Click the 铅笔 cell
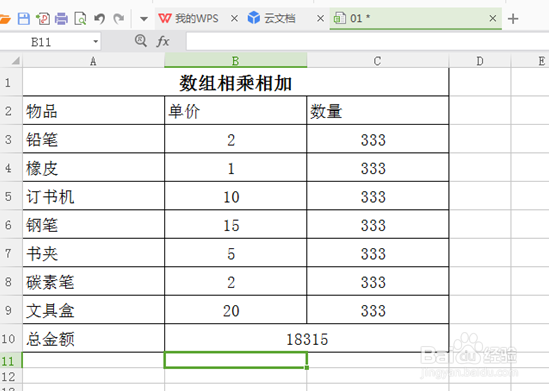 point(93,139)
